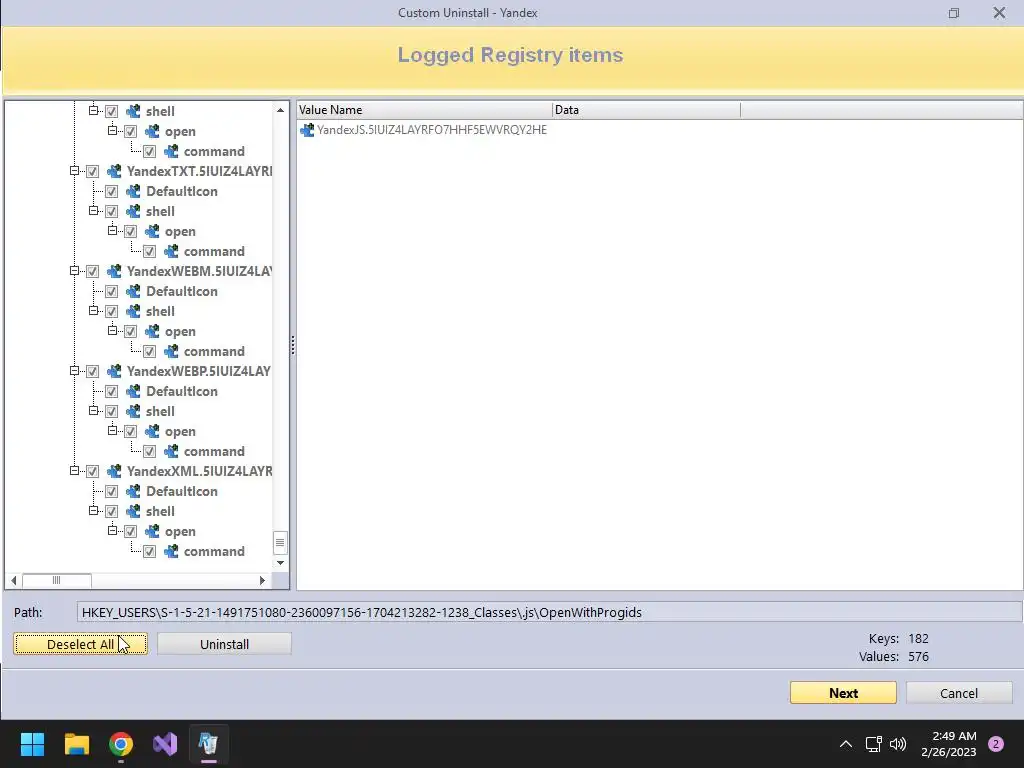Viewport: 1024px width, 768px height.
Task: Click the DefaultIcon key icon under YandexTXT
Action: [x=133, y=191]
